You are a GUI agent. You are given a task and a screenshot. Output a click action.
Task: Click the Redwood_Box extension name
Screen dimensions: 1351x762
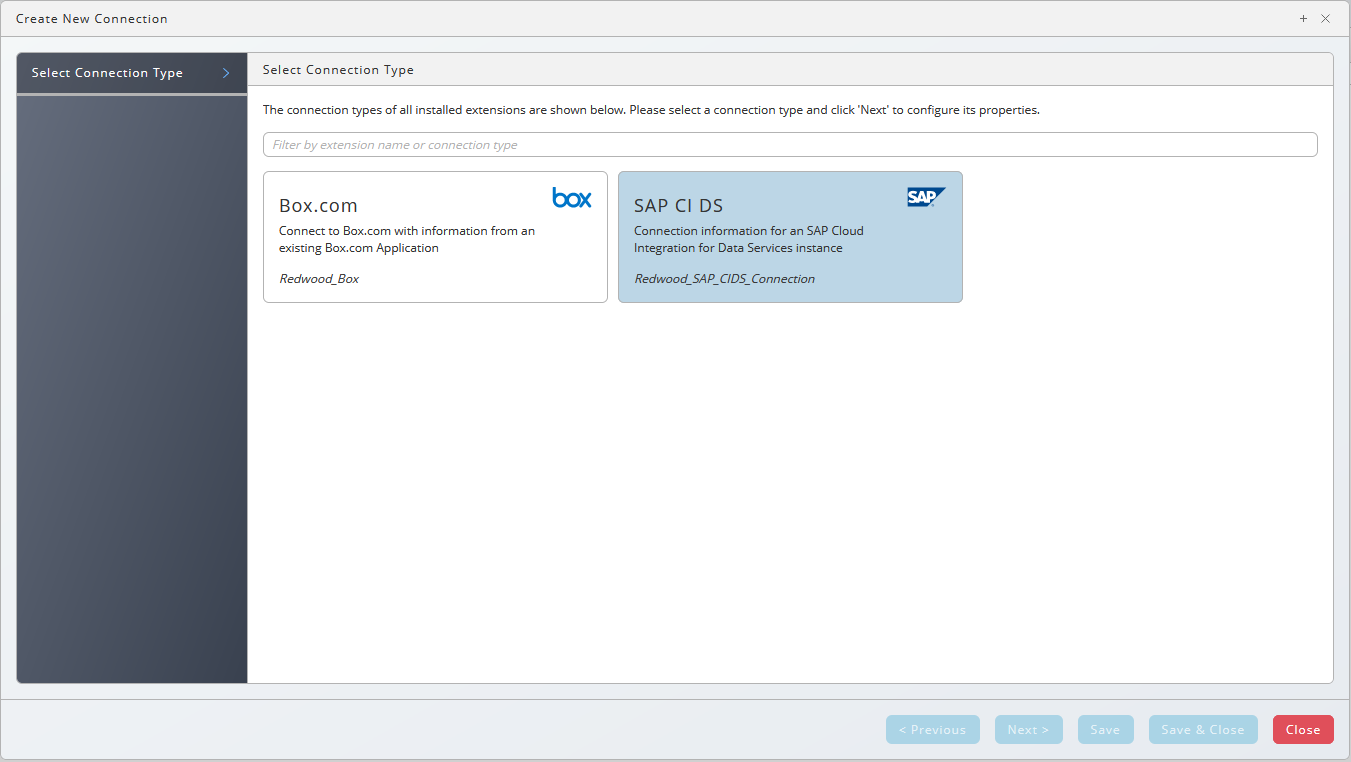pyautogui.click(x=319, y=279)
